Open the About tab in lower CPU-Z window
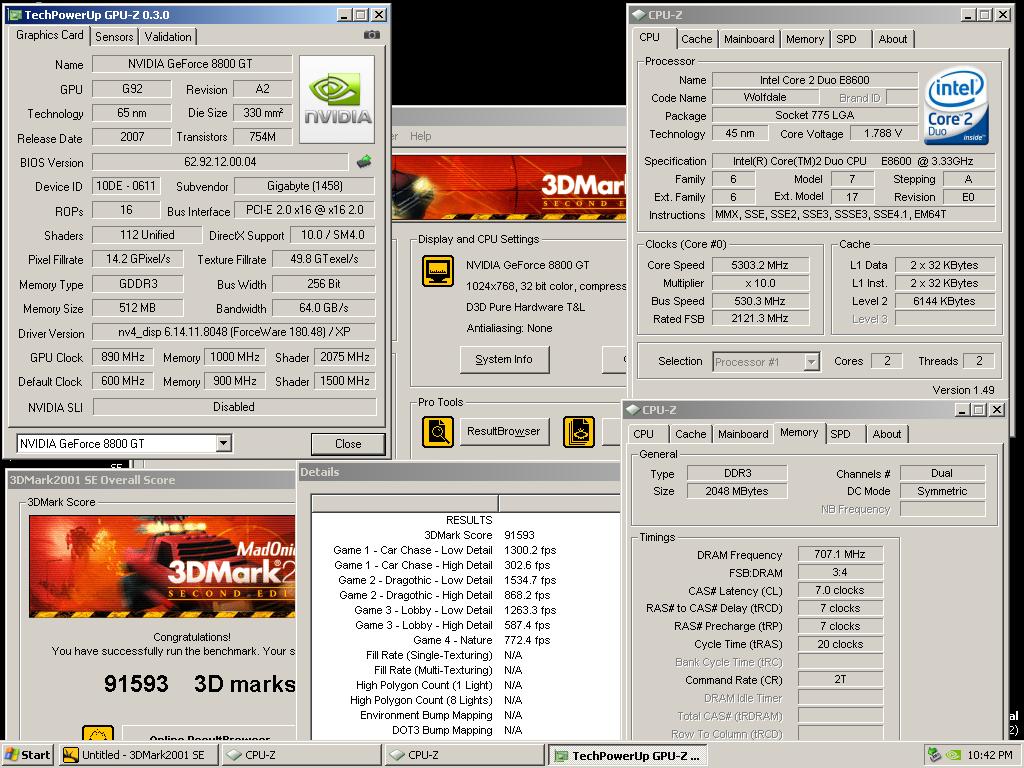The image size is (1024, 768). [x=886, y=434]
